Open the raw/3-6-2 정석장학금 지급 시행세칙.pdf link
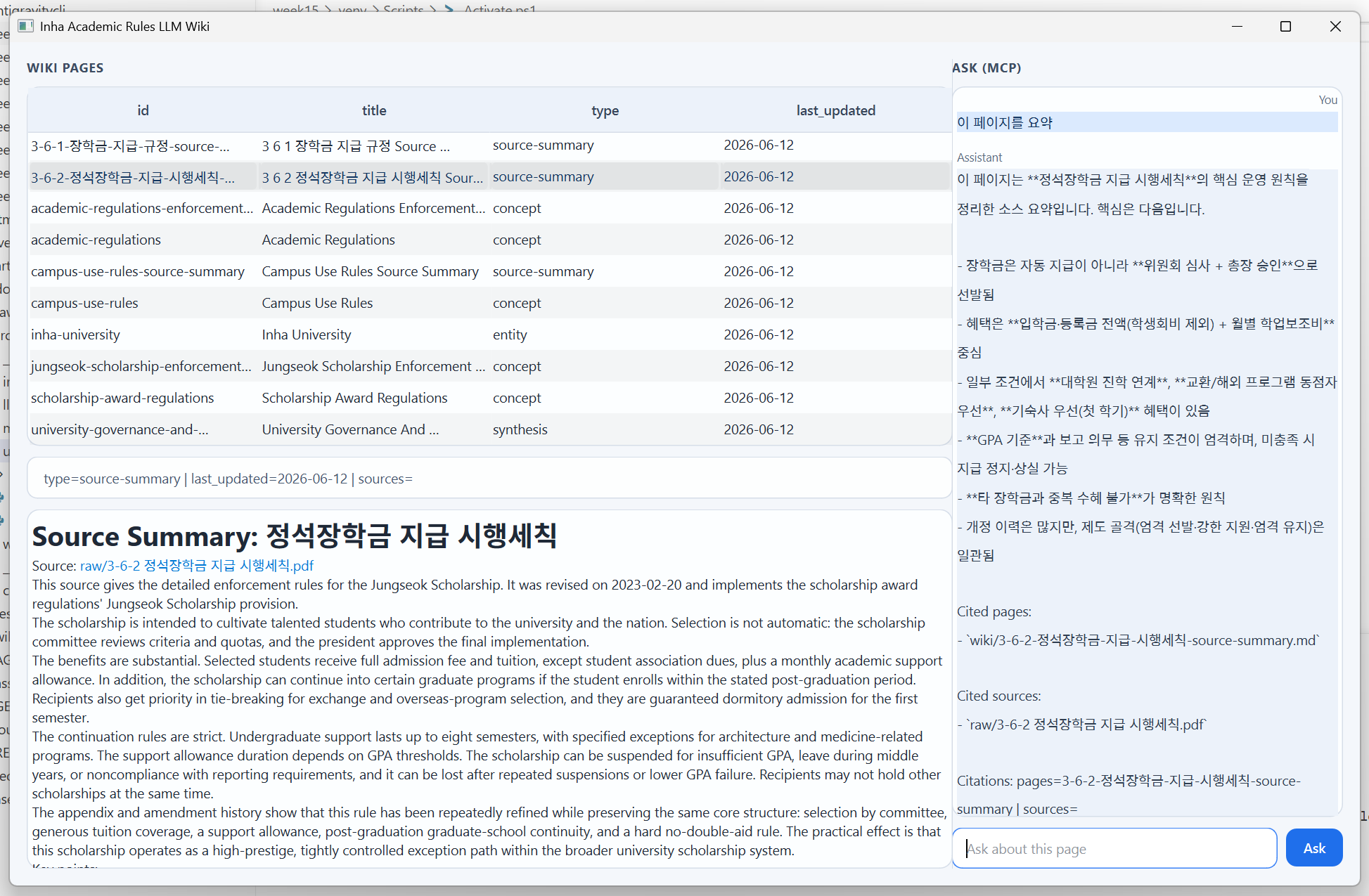This screenshot has width=1369, height=896. (197, 566)
